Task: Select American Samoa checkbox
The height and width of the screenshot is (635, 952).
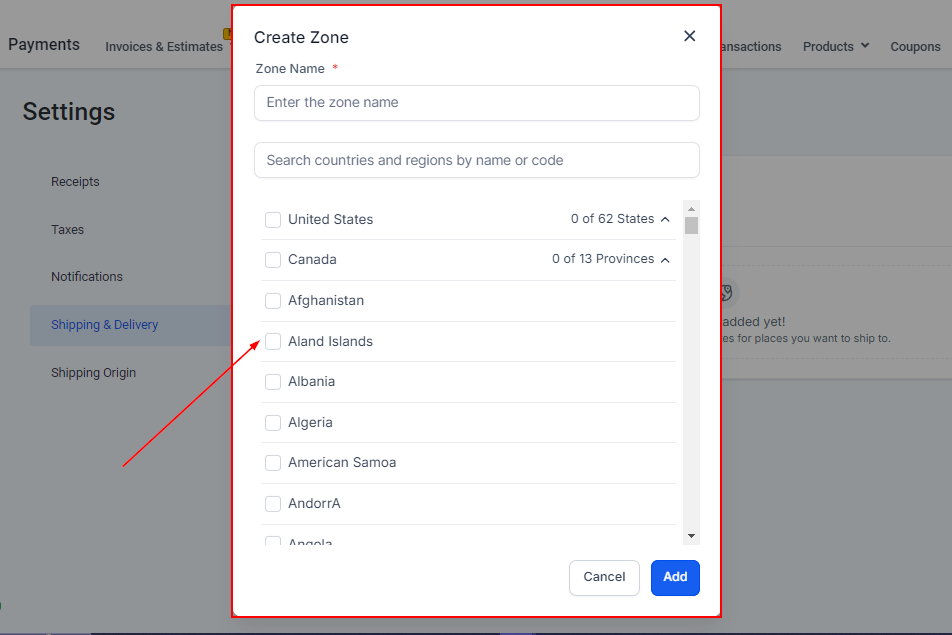Action: click(273, 463)
